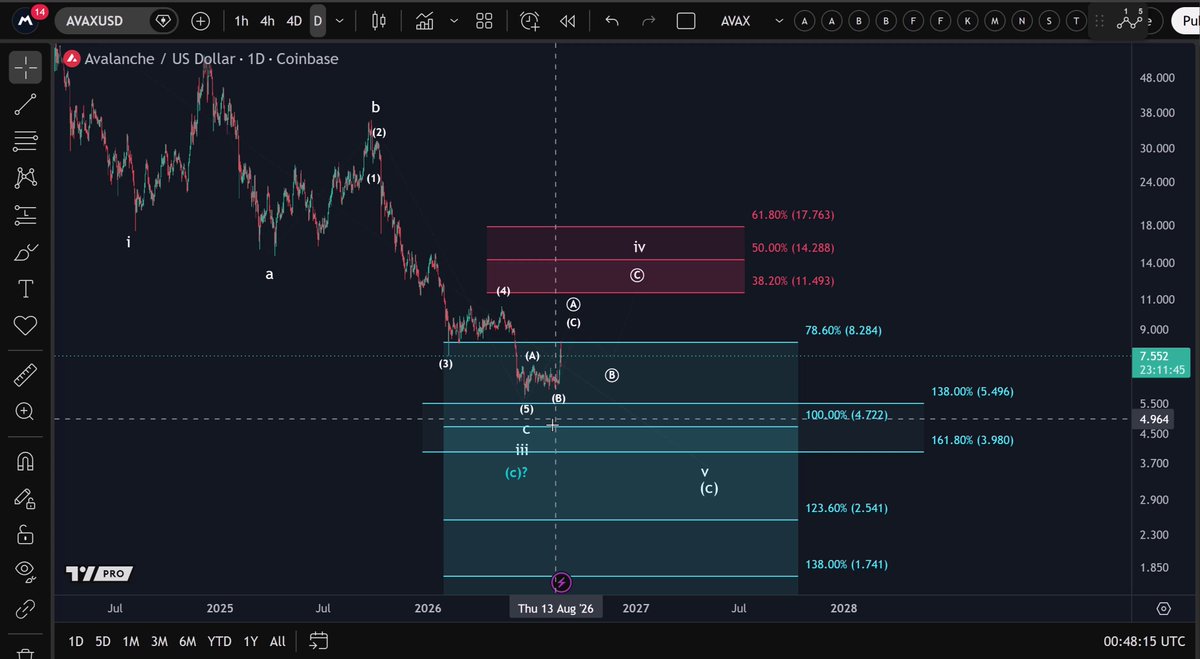This screenshot has height=659, width=1200.
Task: Select the Text annotation tool
Action: tap(25, 289)
